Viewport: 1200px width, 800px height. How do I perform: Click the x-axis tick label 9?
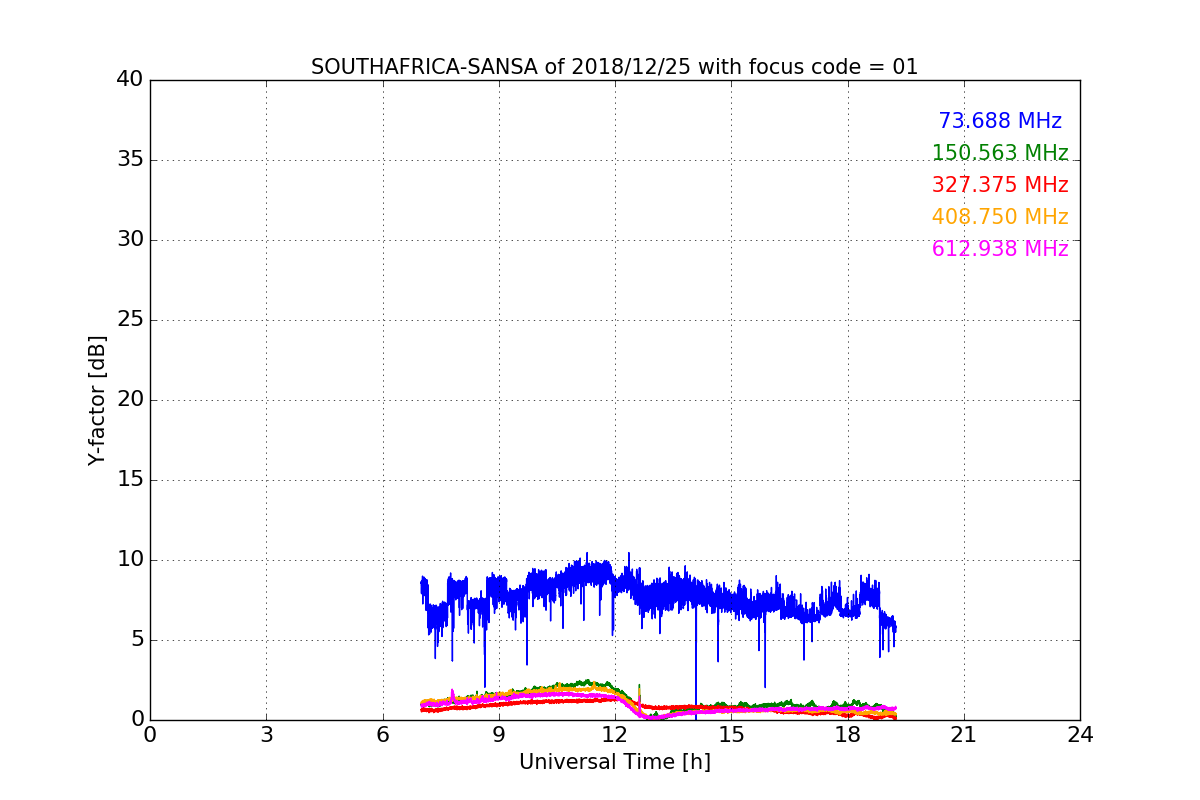[x=499, y=735]
